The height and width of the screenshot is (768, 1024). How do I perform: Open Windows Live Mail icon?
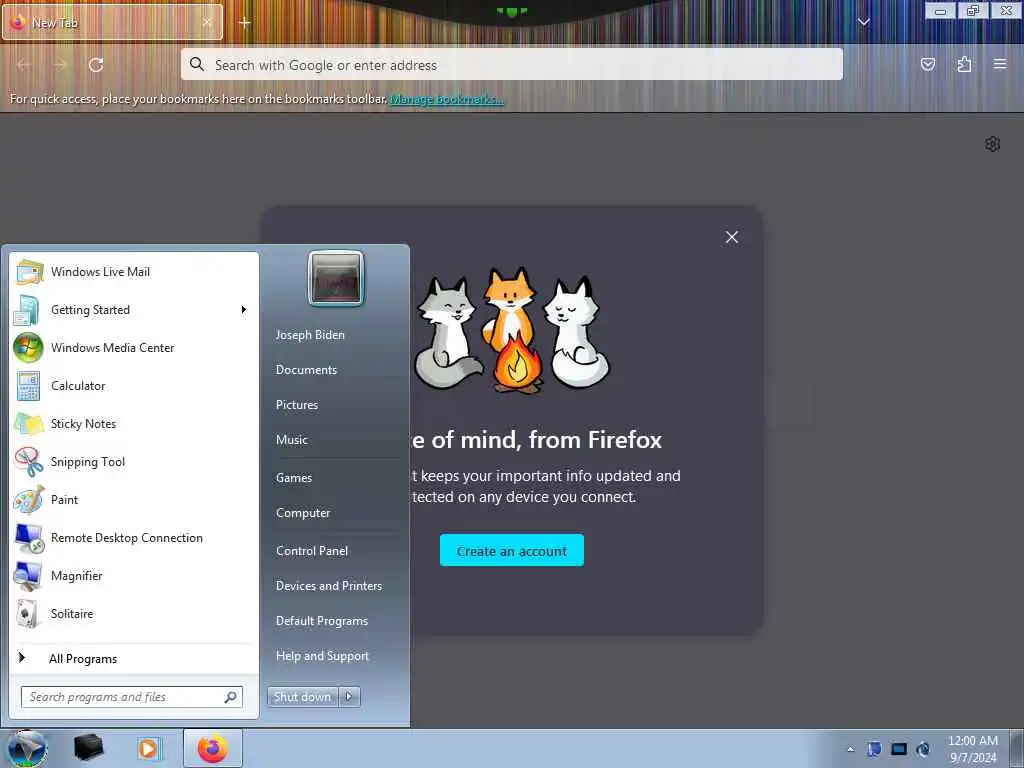point(29,272)
